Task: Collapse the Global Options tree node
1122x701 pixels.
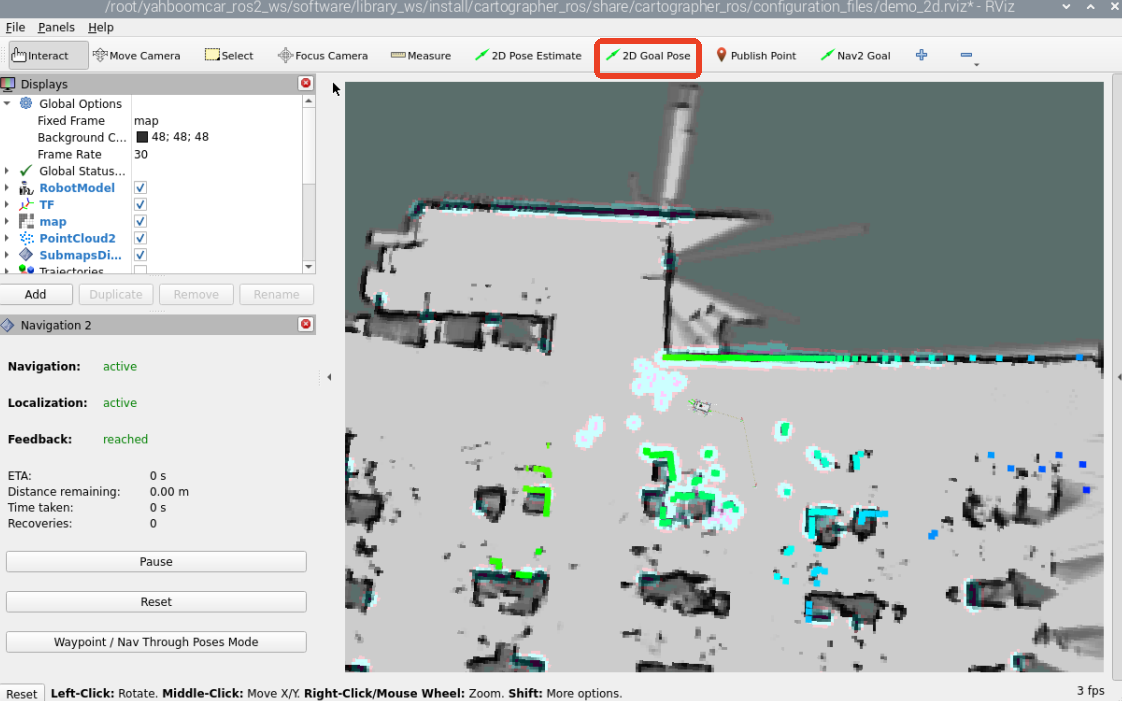Action: click(7, 103)
